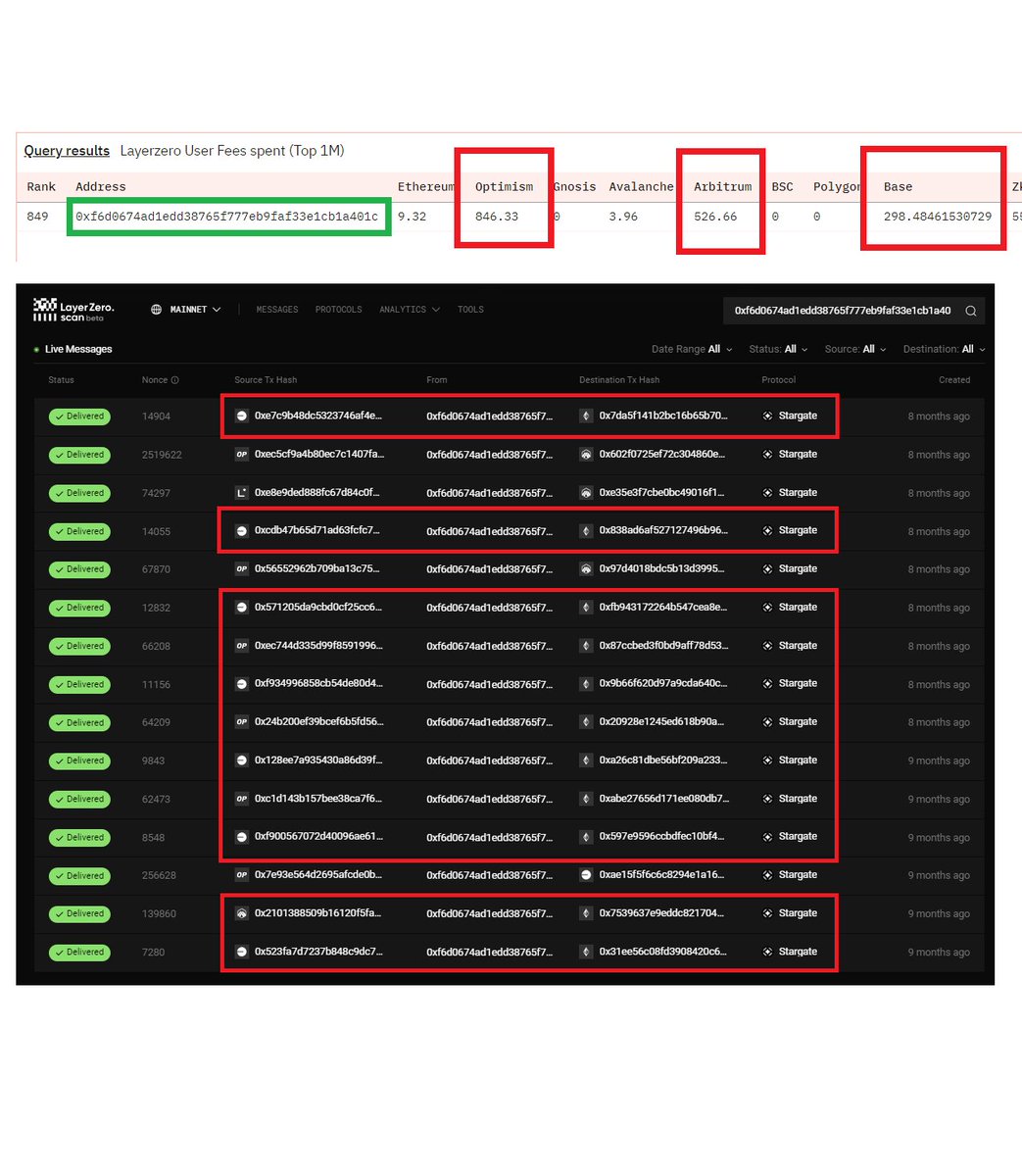Click destination hash 0x7539637e9eddc821704
Image resolution: width=1022 pixels, height=1176 pixels.
pos(659,913)
